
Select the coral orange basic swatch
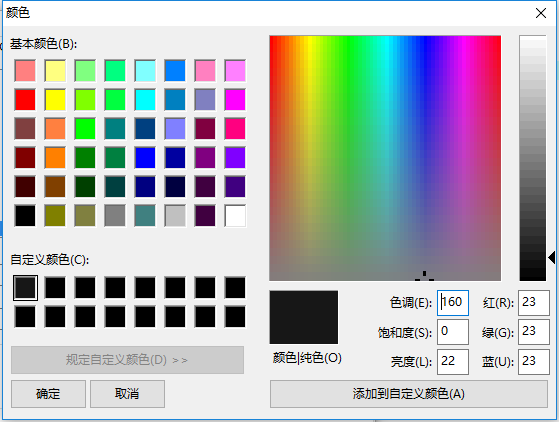[x=55, y=129]
